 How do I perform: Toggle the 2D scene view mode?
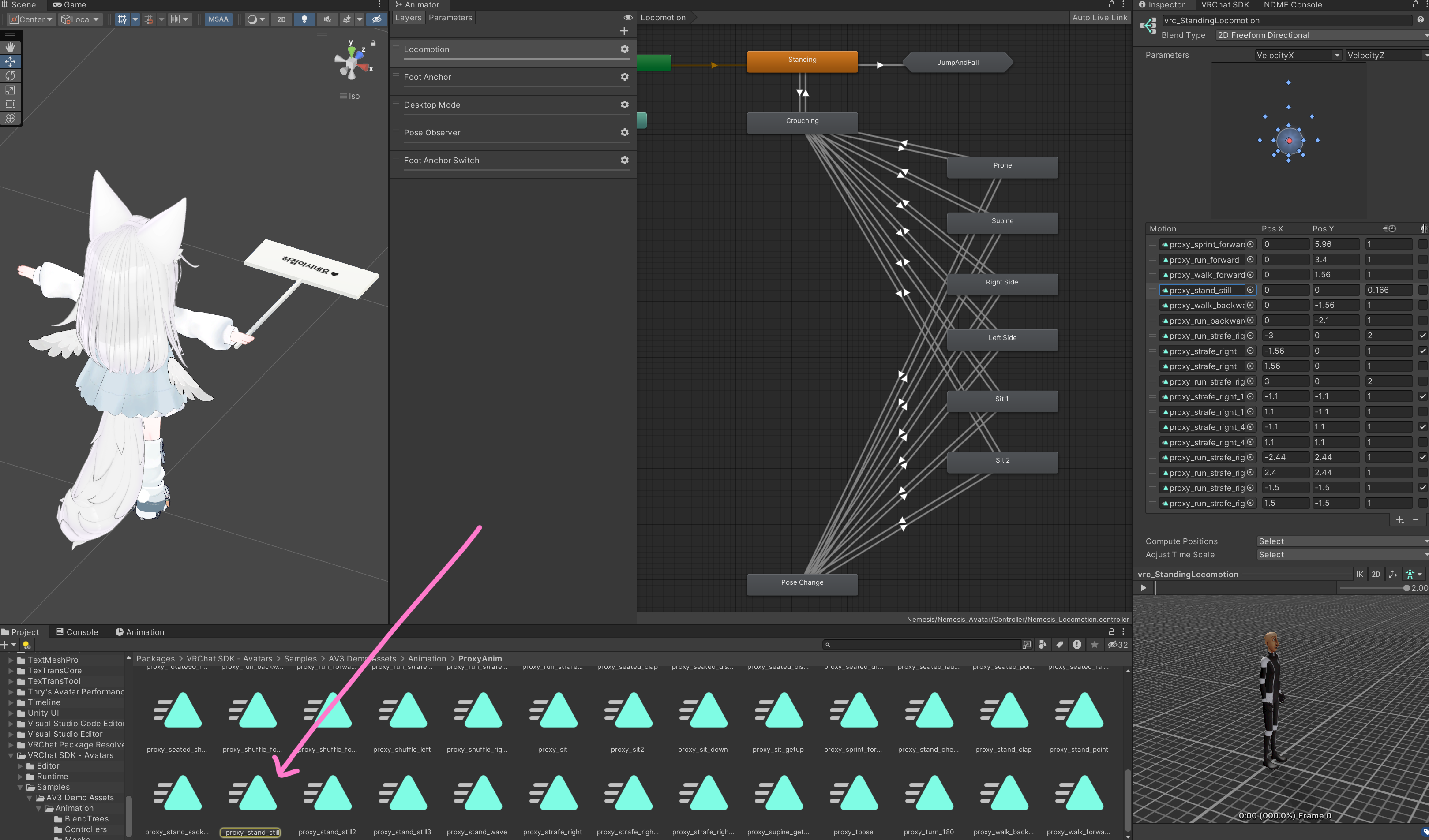point(281,19)
